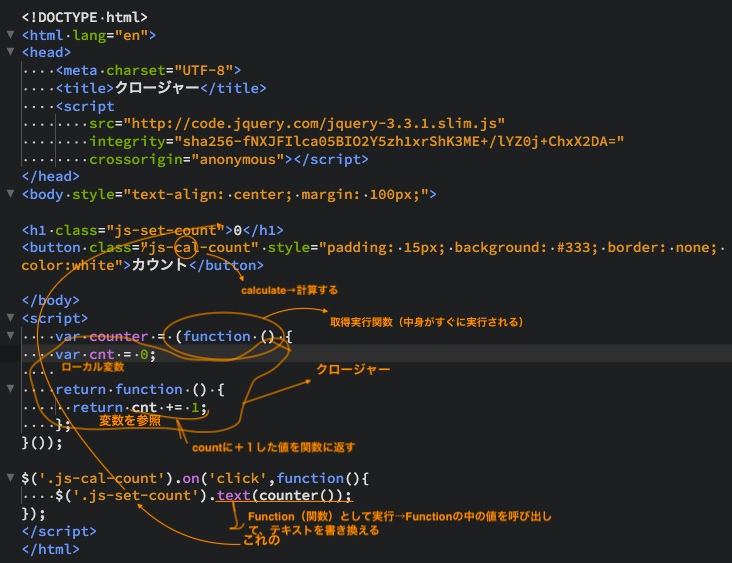Fold the var counter function line
This screenshot has width=732, height=563.
(10, 336)
